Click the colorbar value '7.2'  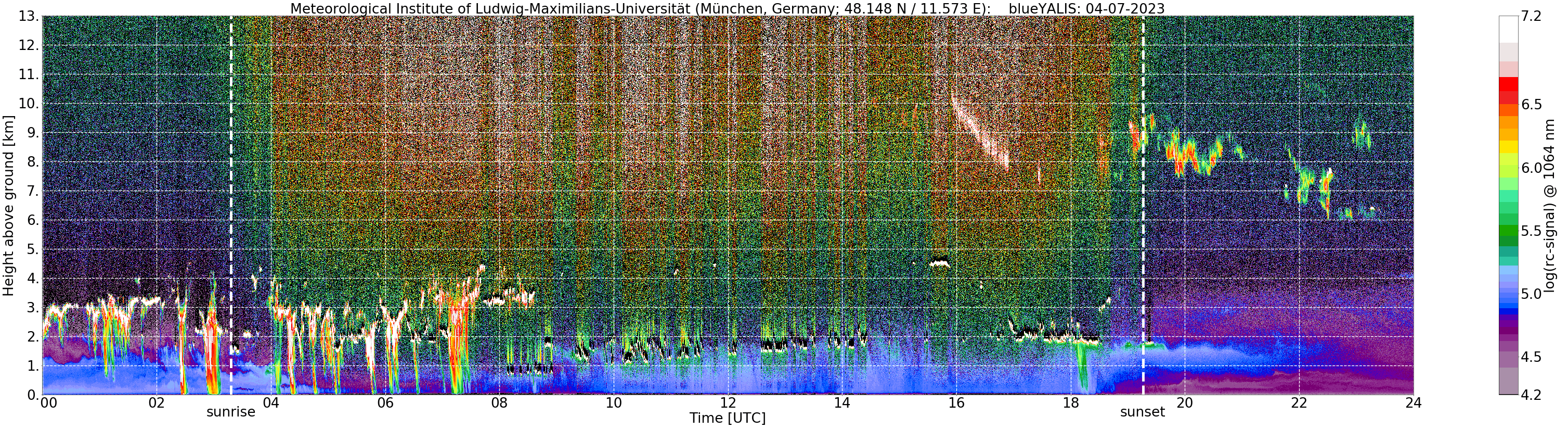tap(1532, 17)
